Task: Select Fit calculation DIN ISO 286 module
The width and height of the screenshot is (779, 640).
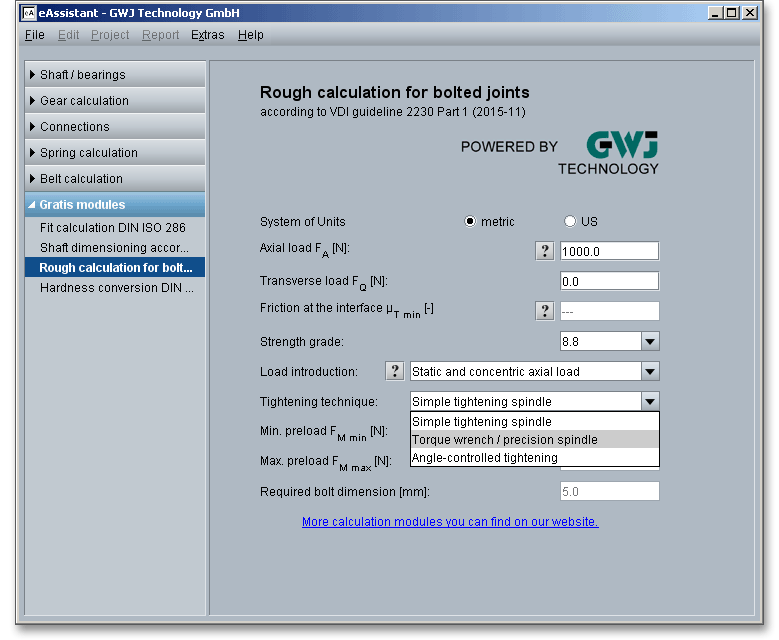Action: tap(113, 228)
